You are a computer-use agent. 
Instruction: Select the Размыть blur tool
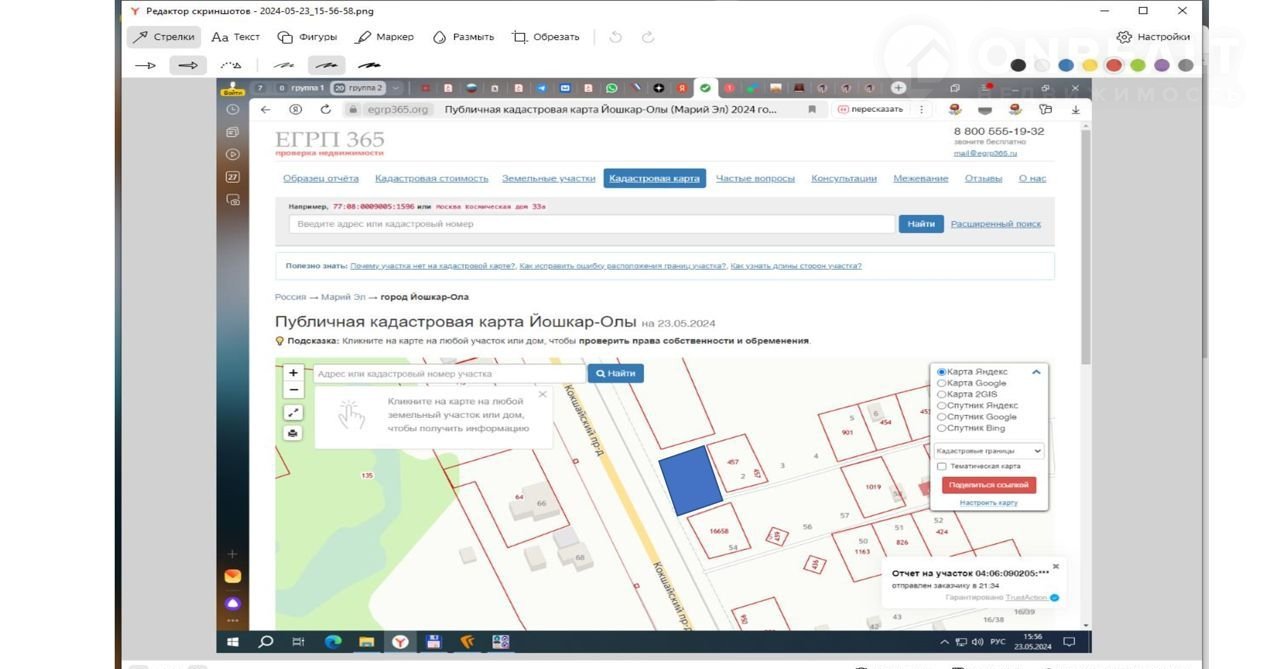coord(463,37)
